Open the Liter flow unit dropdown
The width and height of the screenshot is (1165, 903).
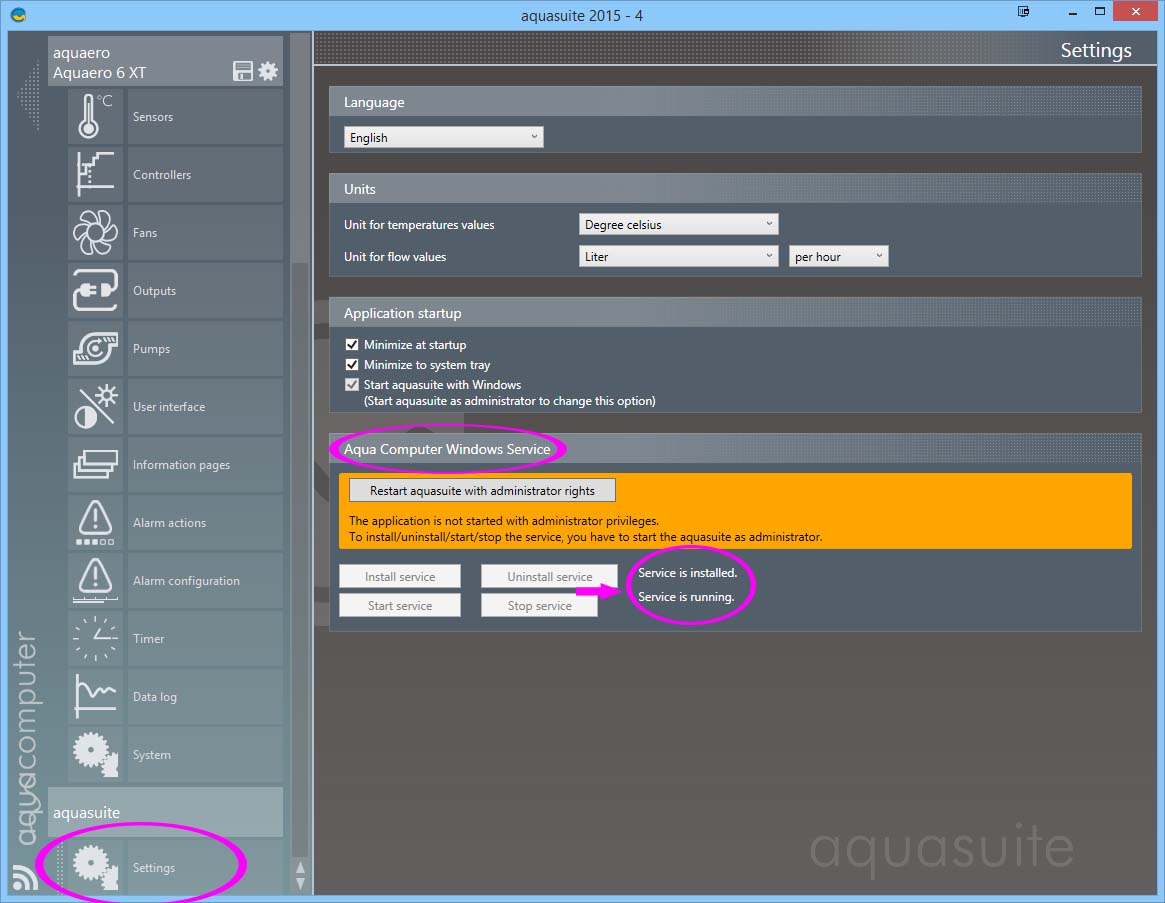pyautogui.click(x=678, y=256)
